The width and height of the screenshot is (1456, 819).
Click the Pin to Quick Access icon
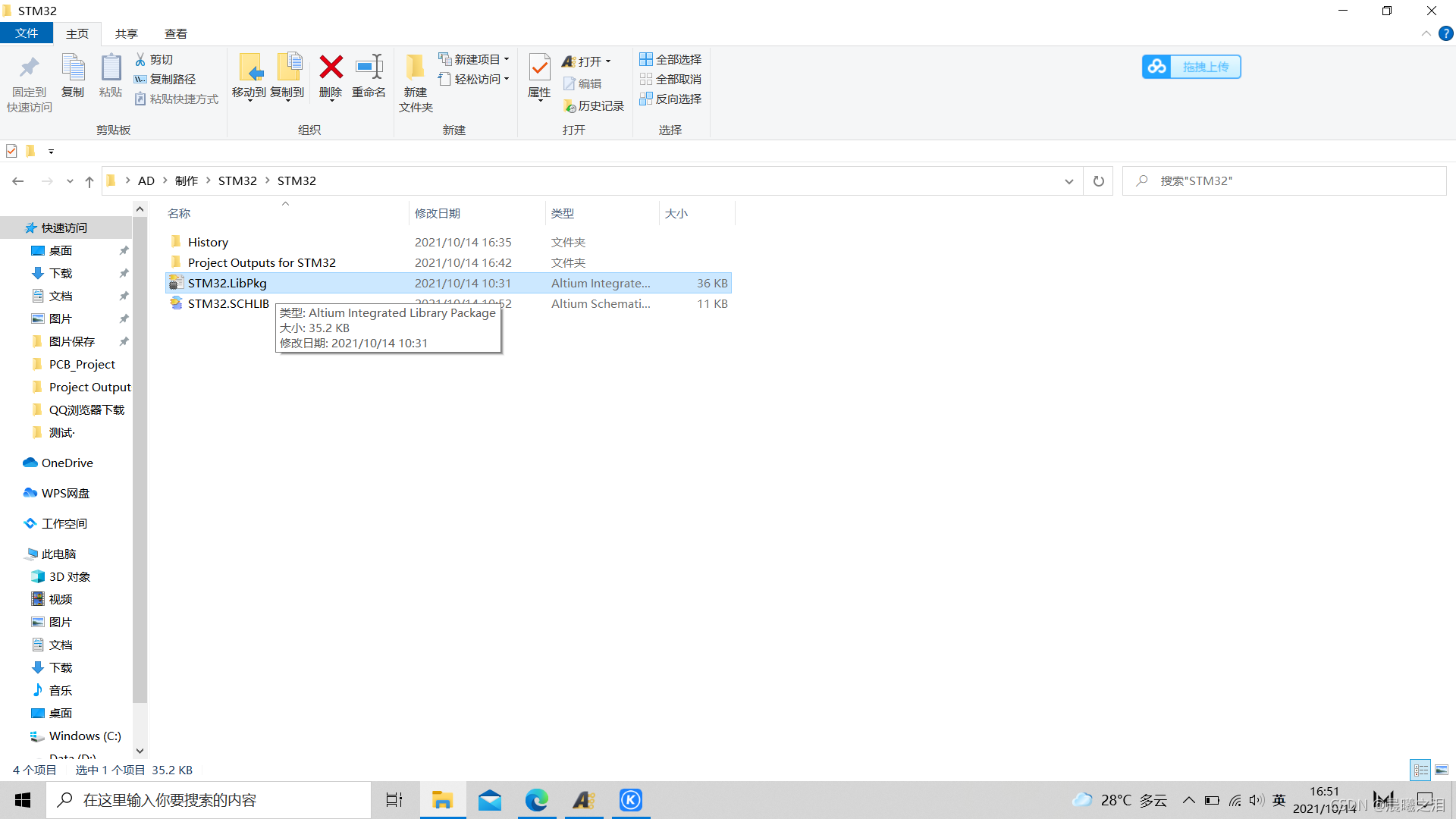(x=29, y=68)
